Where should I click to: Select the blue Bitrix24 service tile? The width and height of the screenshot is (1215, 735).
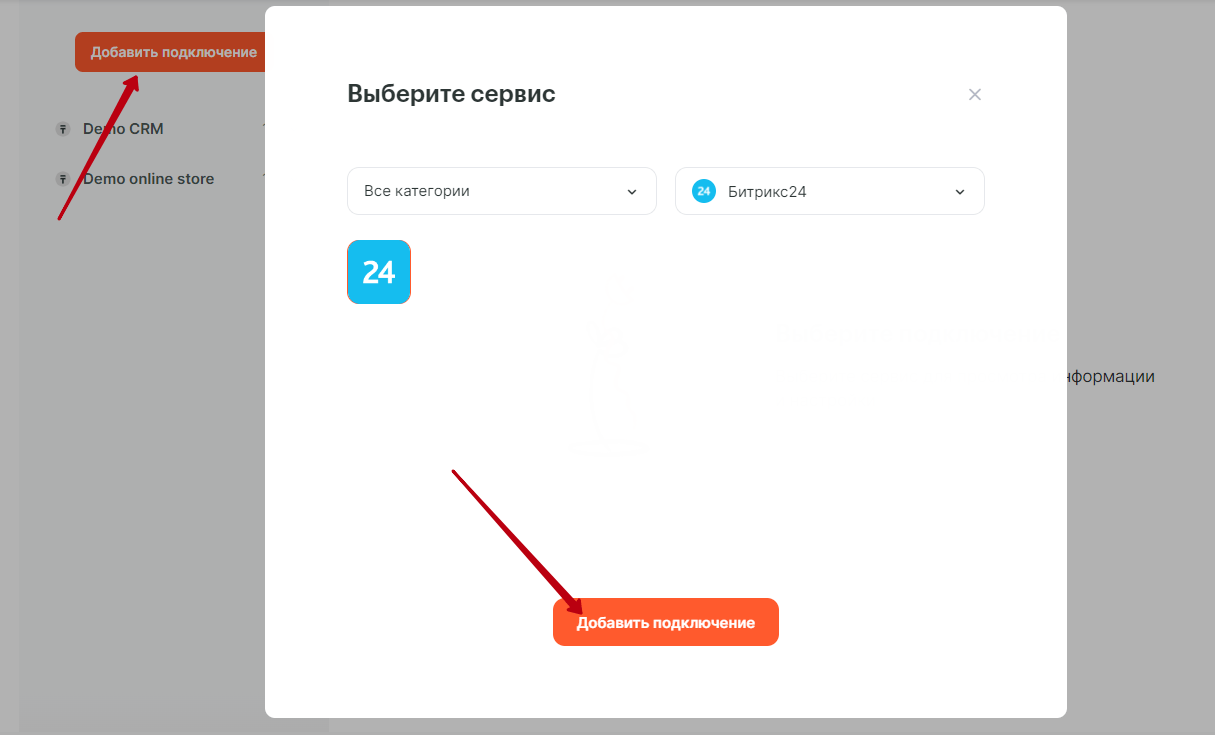(x=379, y=272)
